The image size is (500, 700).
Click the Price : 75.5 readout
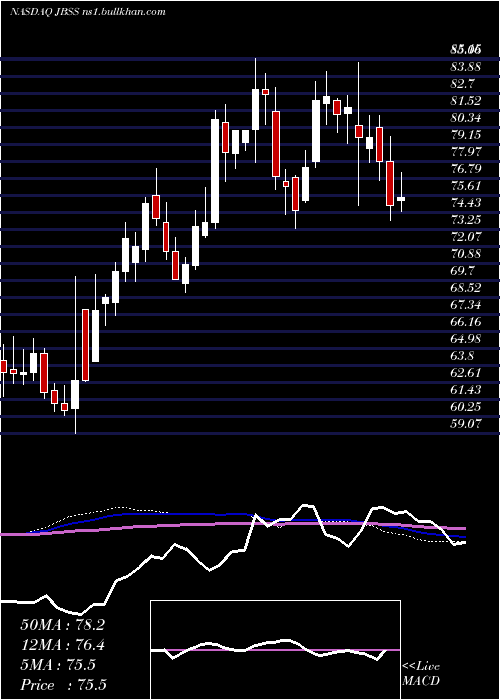pos(63,684)
